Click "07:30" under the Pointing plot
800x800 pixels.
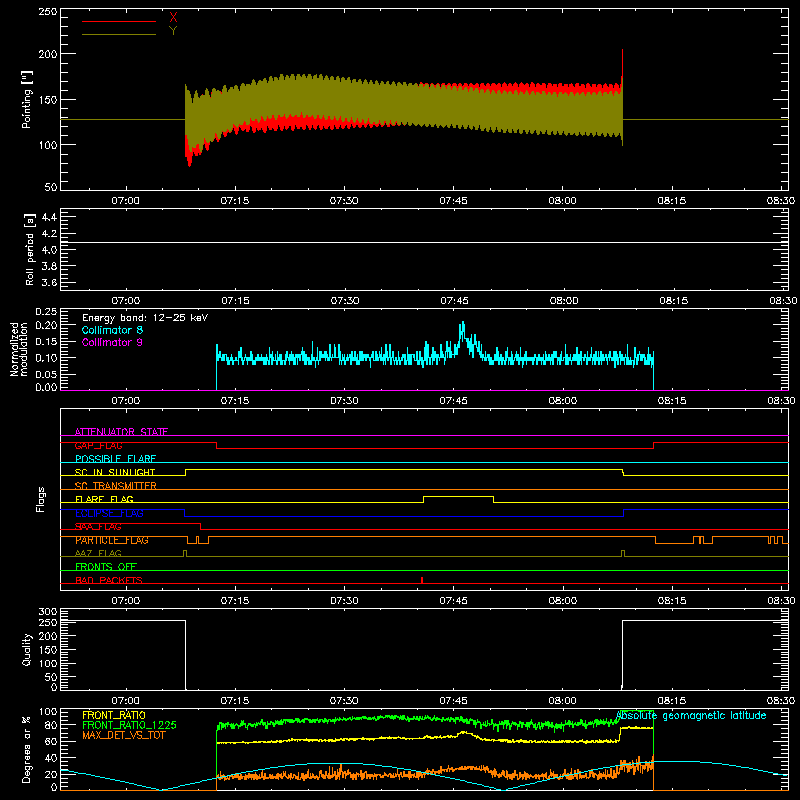tap(344, 201)
